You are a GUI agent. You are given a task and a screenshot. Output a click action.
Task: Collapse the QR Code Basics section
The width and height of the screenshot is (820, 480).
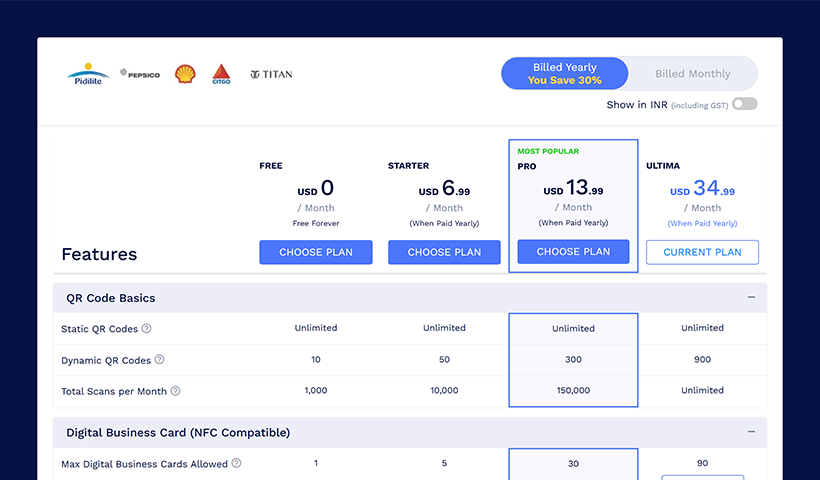(751, 298)
